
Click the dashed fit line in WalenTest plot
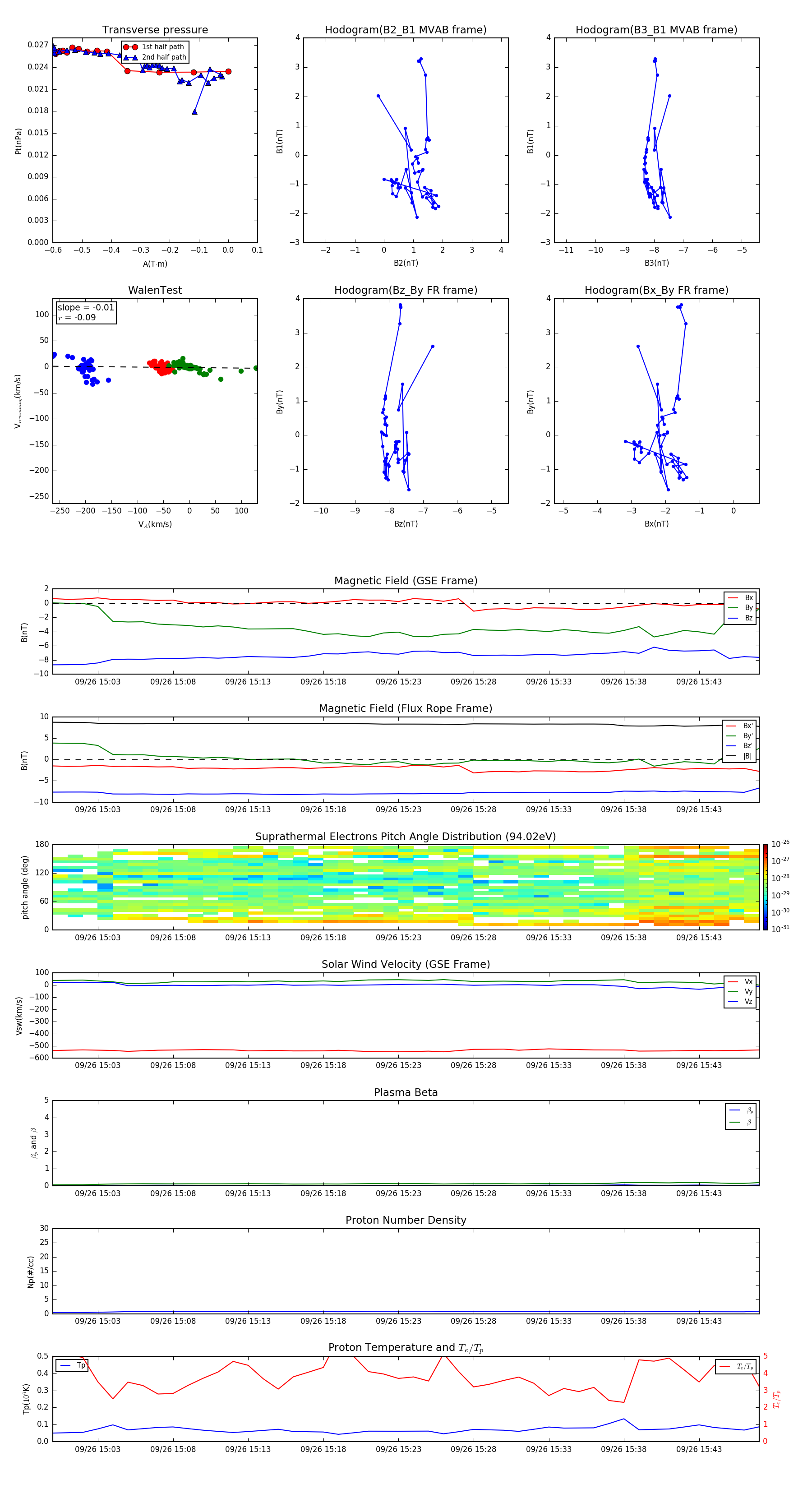tap(155, 367)
